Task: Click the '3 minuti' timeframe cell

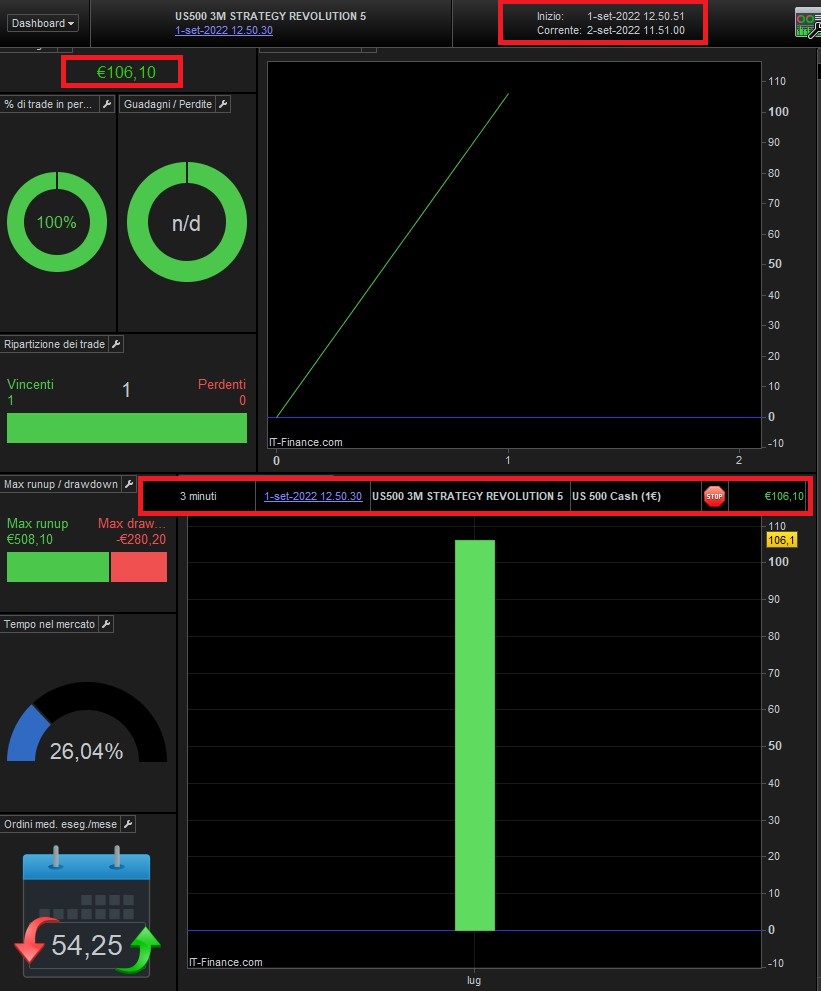Action: click(x=198, y=497)
